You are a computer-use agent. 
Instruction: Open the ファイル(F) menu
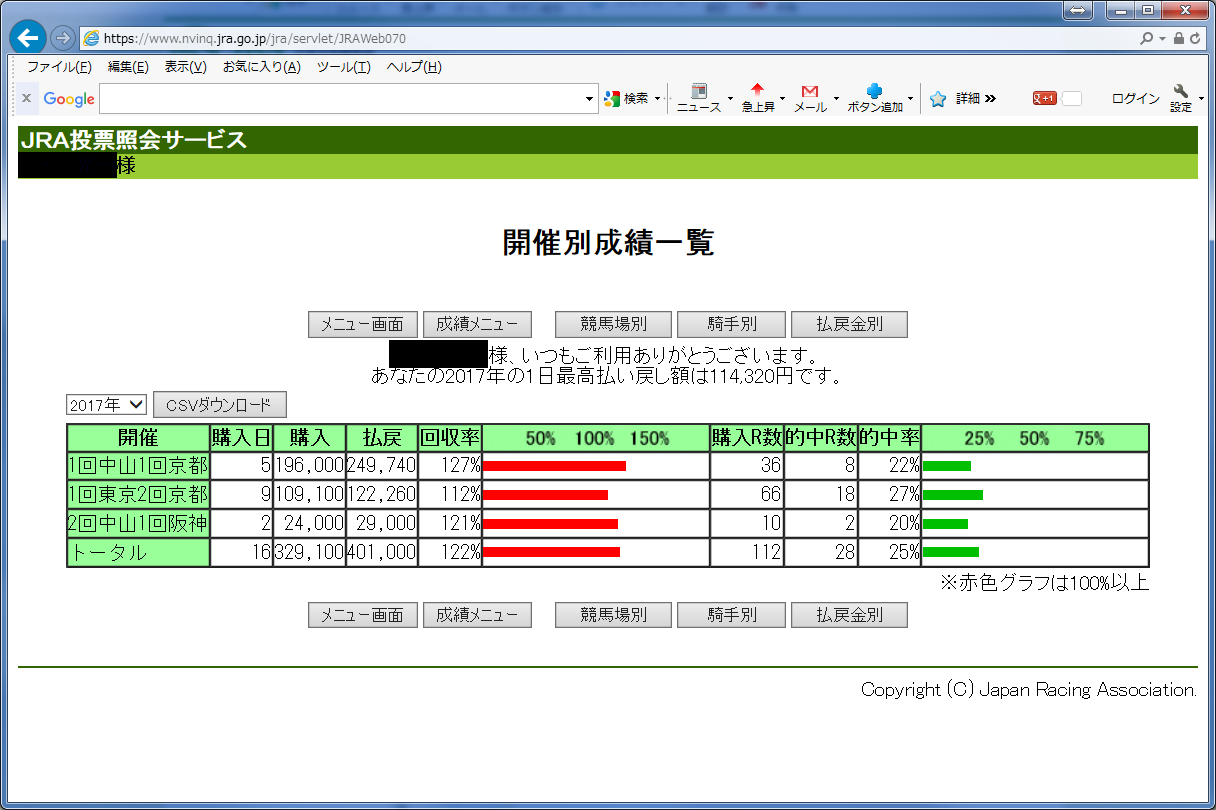[x=59, y=67]
